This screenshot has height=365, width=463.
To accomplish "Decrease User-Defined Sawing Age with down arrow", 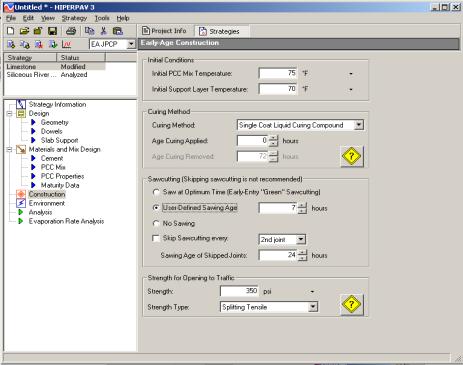I will tap(302, 211).
